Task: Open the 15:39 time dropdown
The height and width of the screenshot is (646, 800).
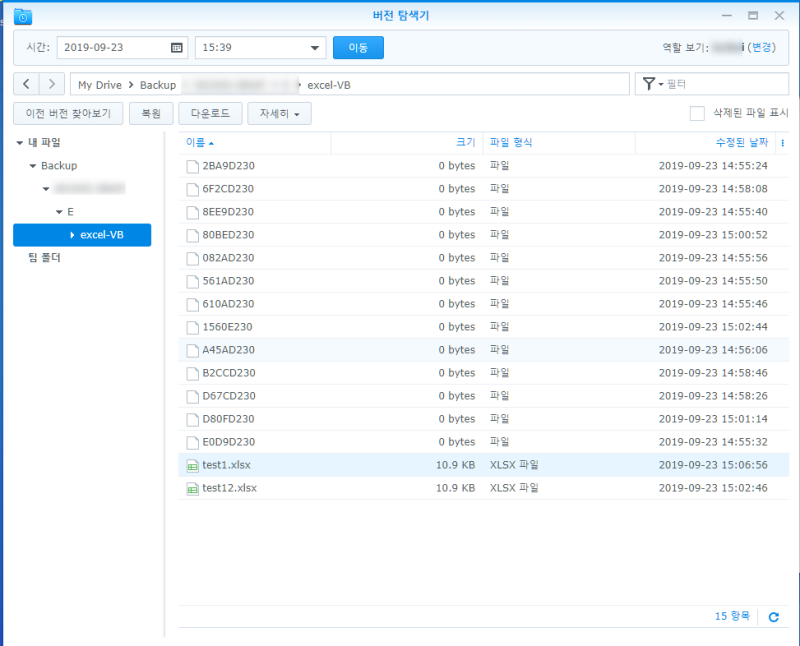Action: tap(260, 47)
